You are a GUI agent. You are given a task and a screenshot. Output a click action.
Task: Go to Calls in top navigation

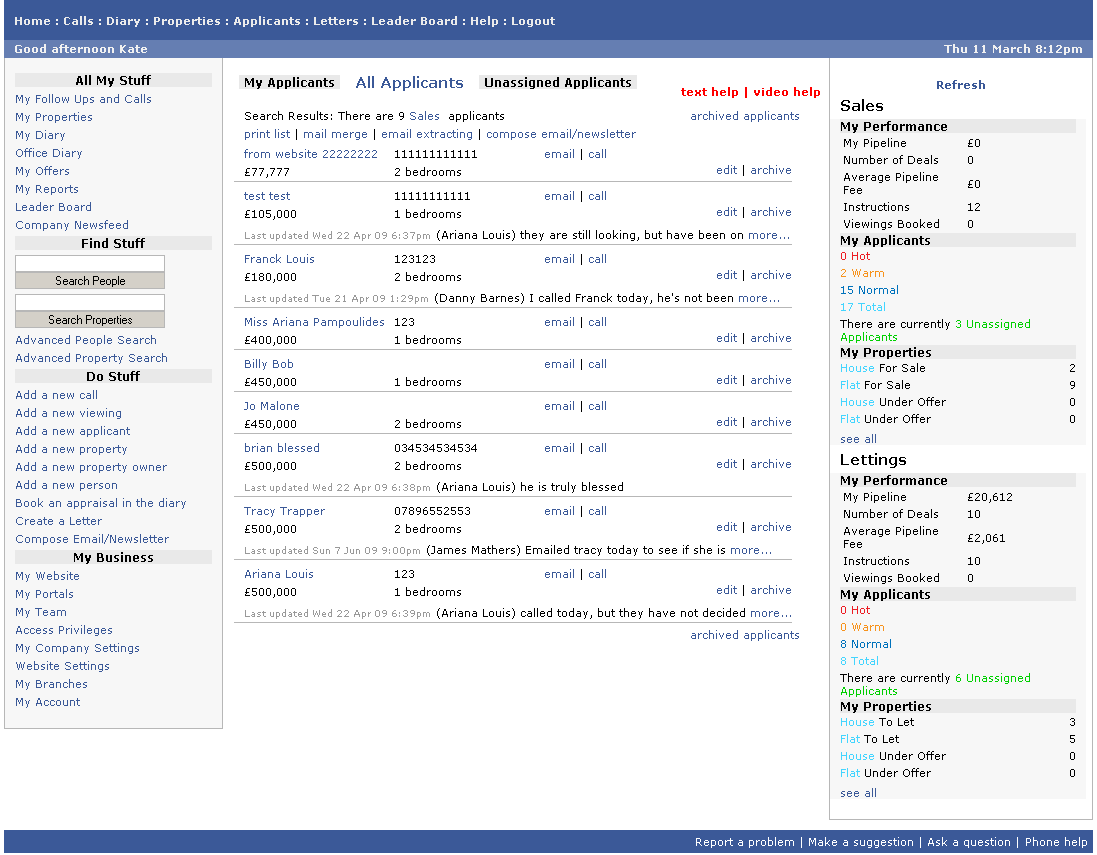tap(78, 21)
